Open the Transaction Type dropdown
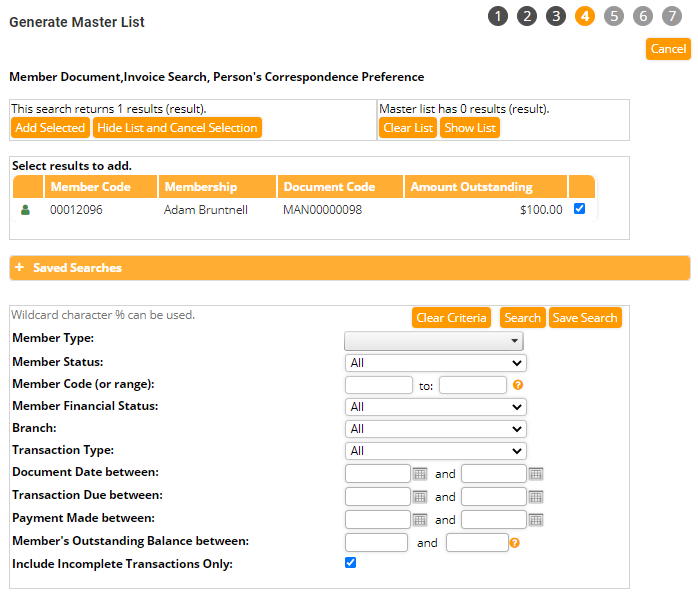This screenshot has width=698, height=592. click(435, 451)
